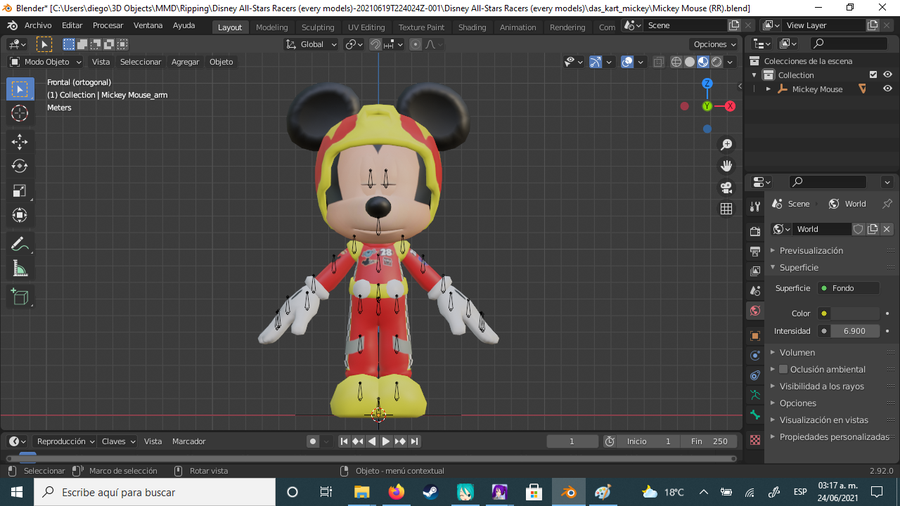Open the Bone properties tab
Image resolution: width=900 pixels, height=506 pixels.
pyautogui.click(x=755, y=415)
